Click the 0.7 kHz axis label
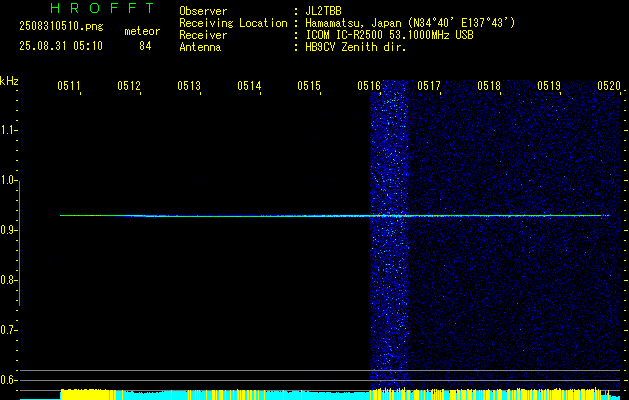 pyautogui.click(x=8, y=330)
